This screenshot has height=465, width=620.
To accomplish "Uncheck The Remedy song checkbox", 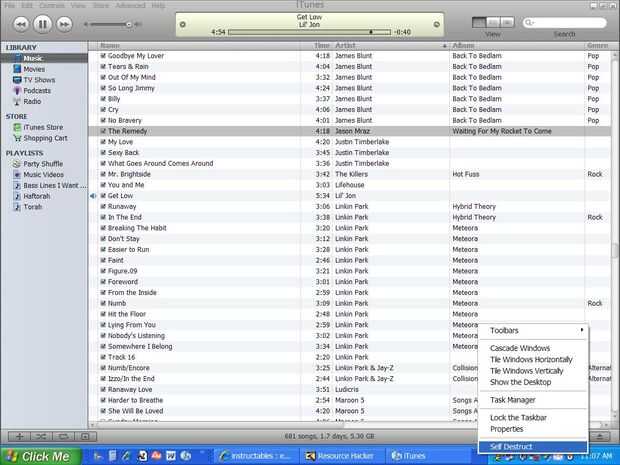I will coord(103,131).
